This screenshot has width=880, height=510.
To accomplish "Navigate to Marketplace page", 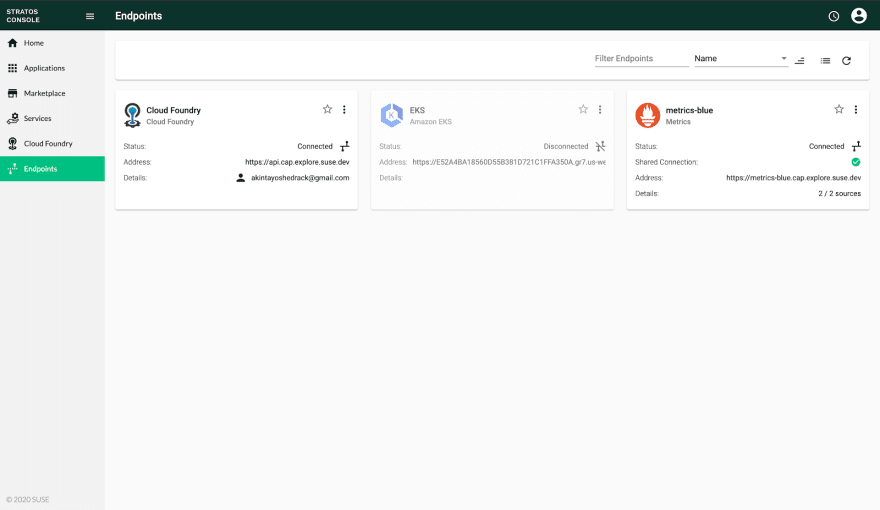I will (52, 93).
